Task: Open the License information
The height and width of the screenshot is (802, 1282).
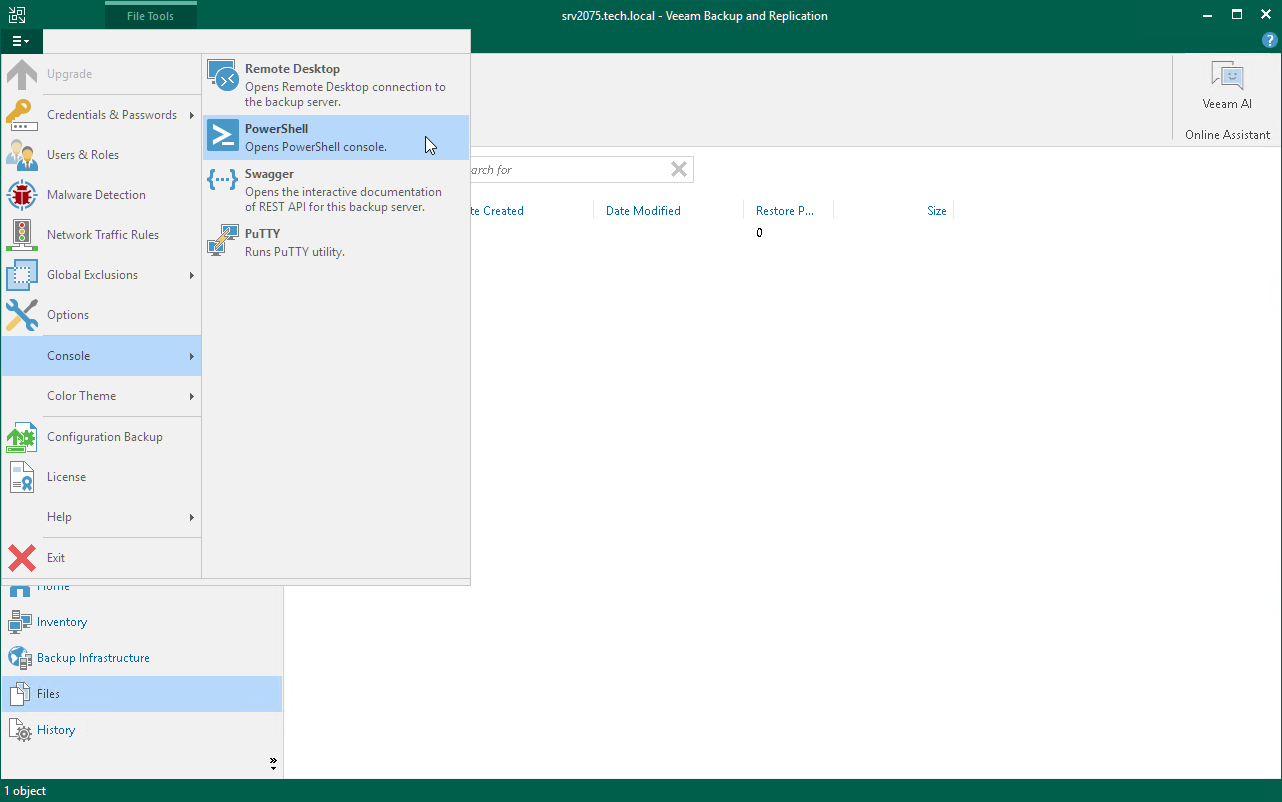Action: (x=65, y=477)
